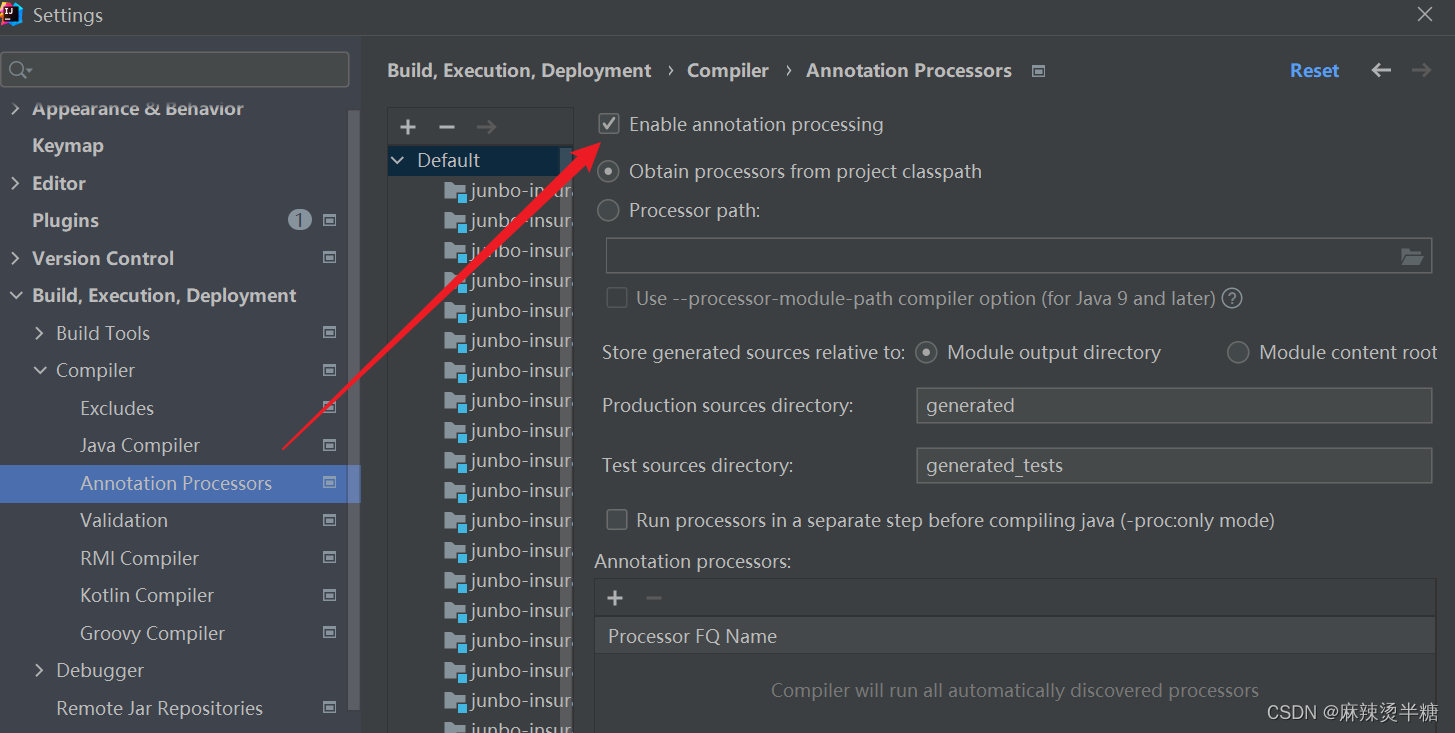Collapse the Default profile tree node
1455x733 pixels.
[x=399, y=160]
